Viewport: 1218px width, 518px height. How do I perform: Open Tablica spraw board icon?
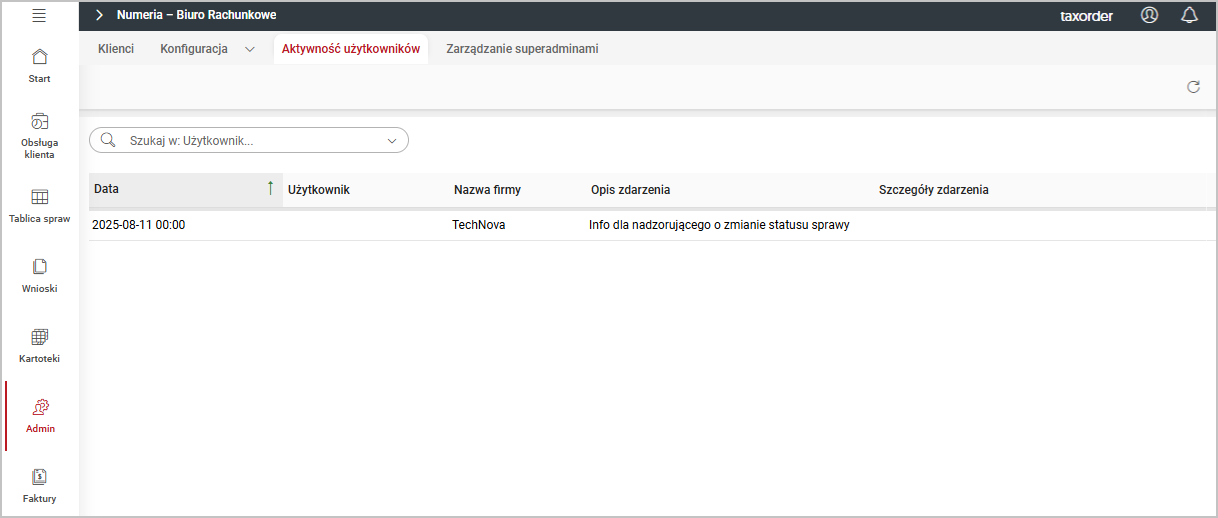click(39, 197)
